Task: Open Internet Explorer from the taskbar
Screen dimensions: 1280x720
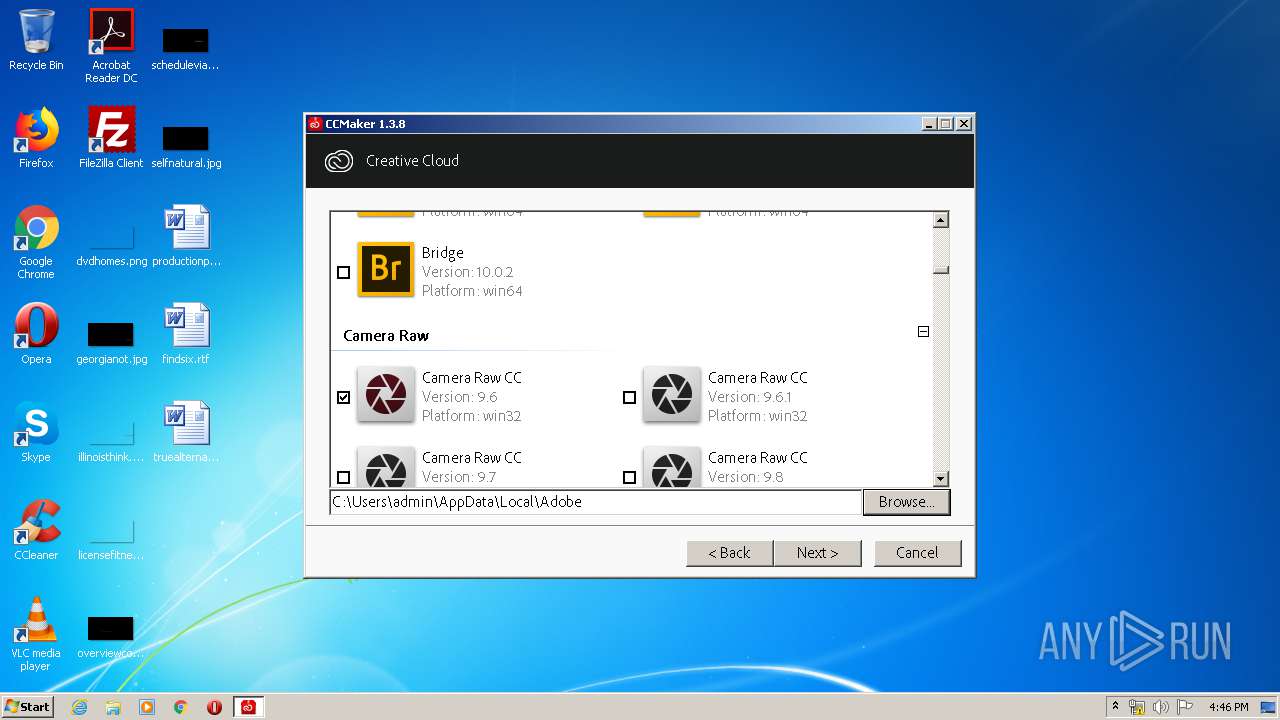Action: click(x=79, y=707)
